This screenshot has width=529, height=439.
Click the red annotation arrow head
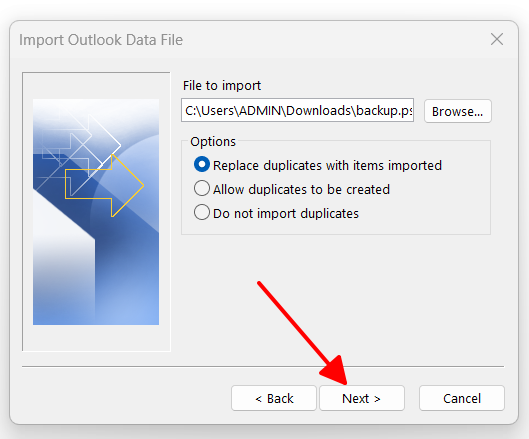coord(335,370)
